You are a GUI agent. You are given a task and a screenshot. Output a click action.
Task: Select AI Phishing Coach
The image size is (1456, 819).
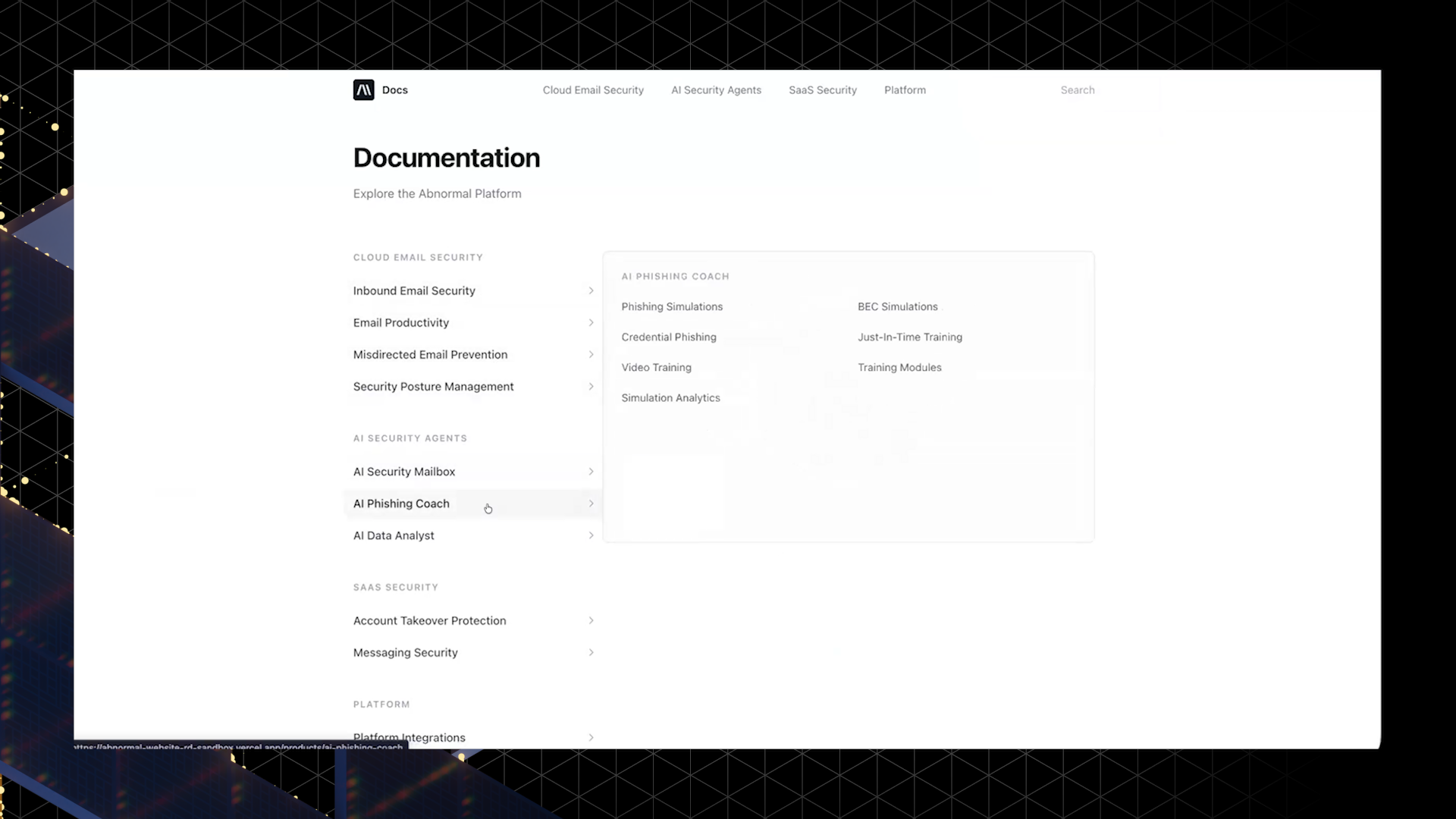[x=401, y=504]
